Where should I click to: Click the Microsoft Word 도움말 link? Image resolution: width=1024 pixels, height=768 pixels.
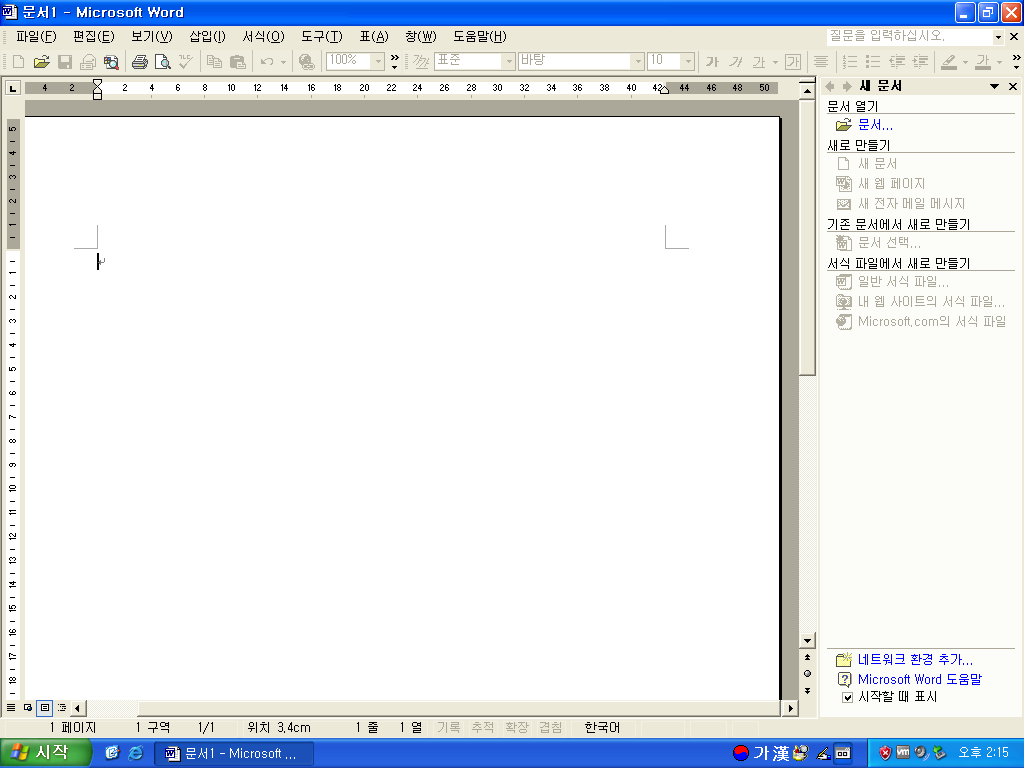pos(920,679)
